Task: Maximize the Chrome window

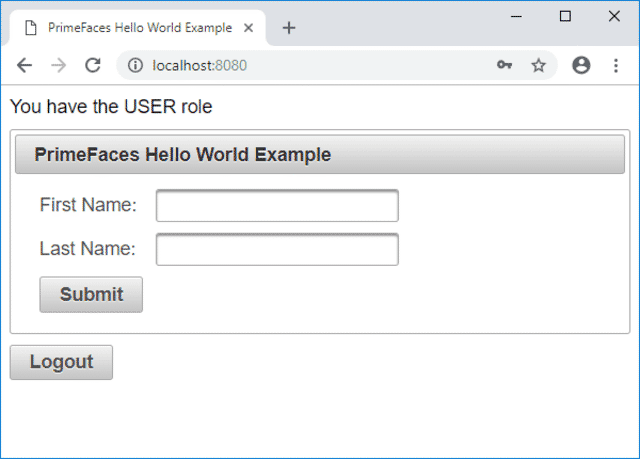Action: click(565, 16)
